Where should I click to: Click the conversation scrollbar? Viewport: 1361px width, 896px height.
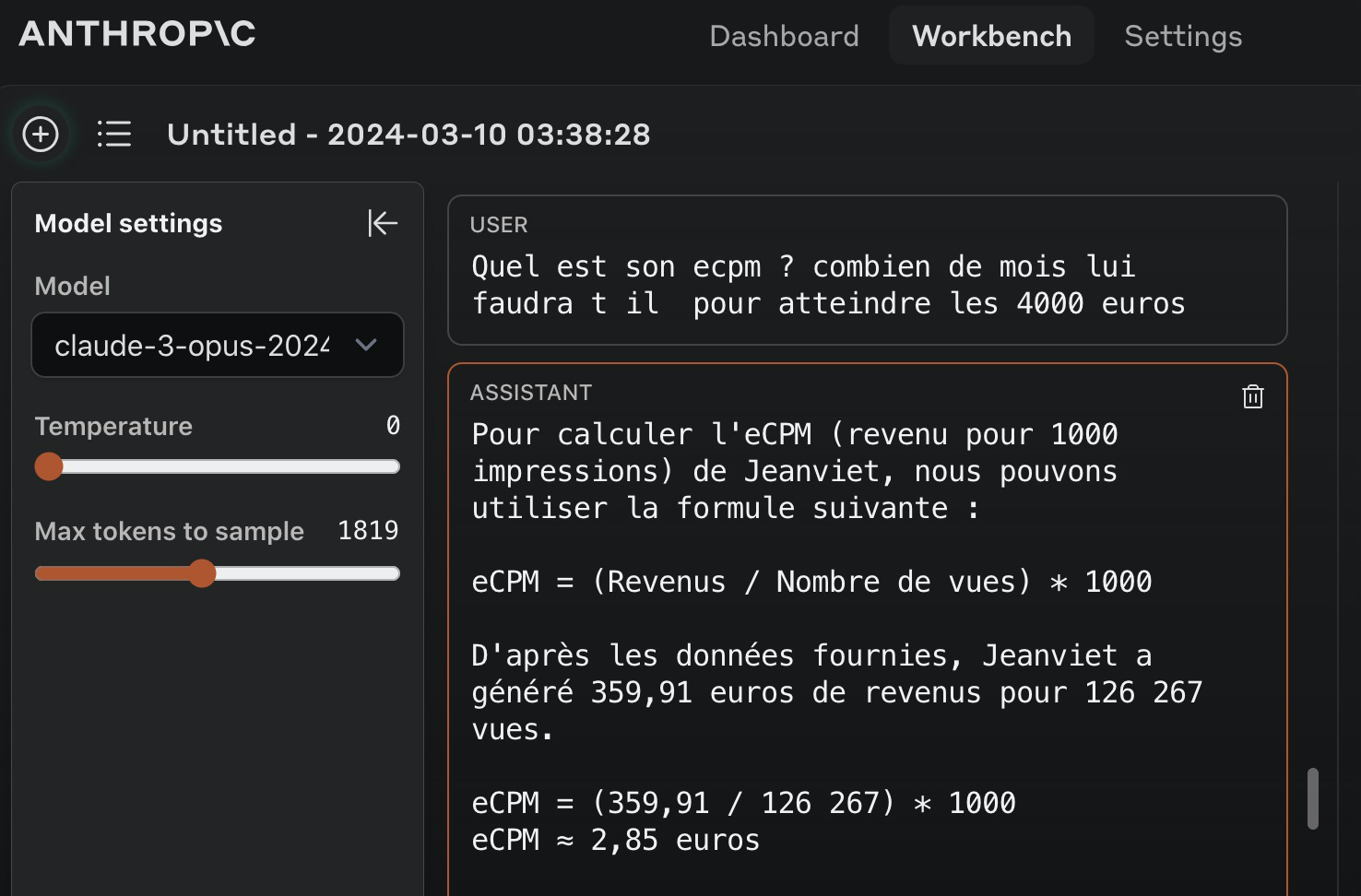tap(1313, 798)
